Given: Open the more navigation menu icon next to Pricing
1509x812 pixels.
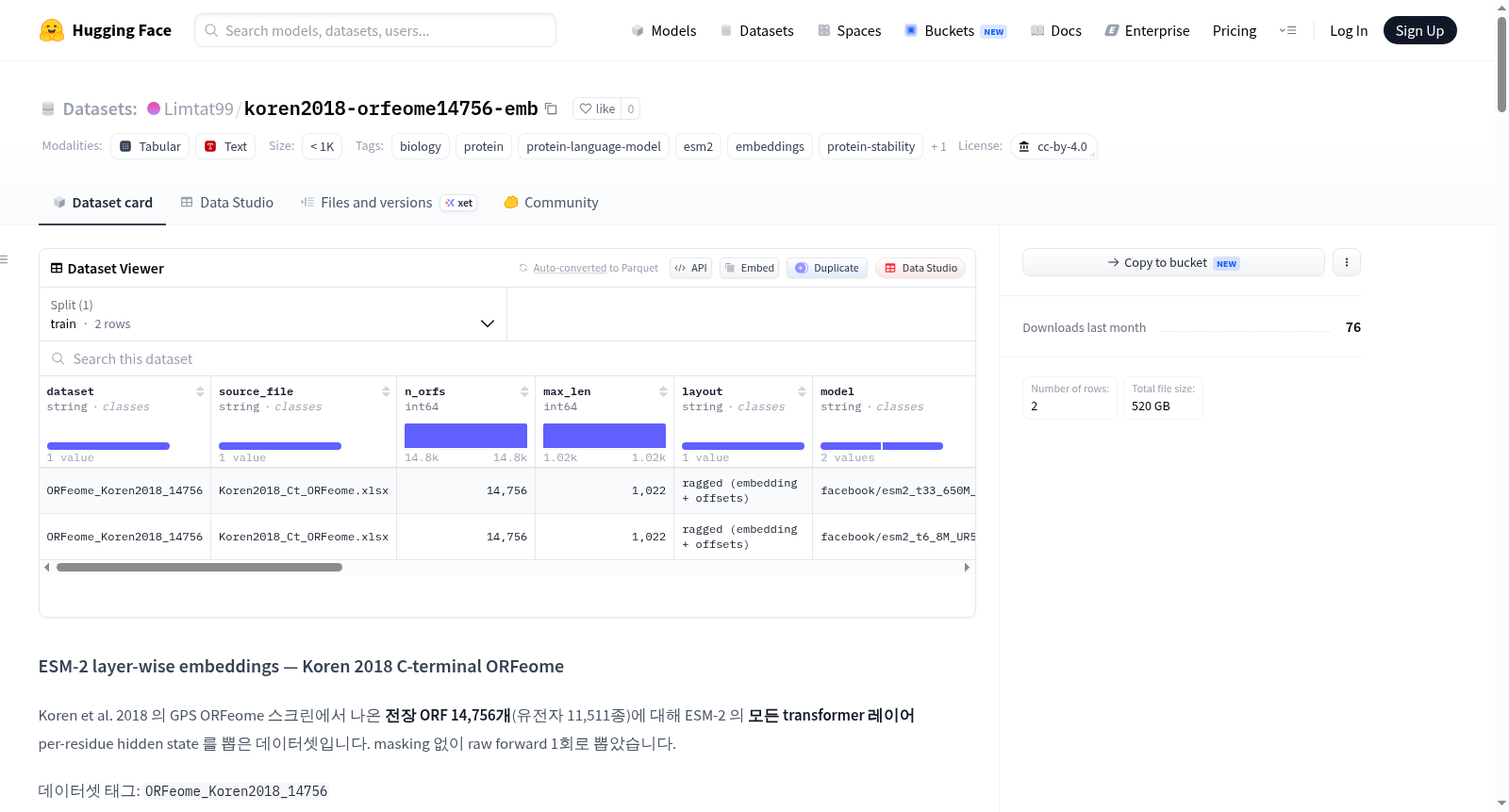Looking at the screenshot, I should pos(1287,30).
